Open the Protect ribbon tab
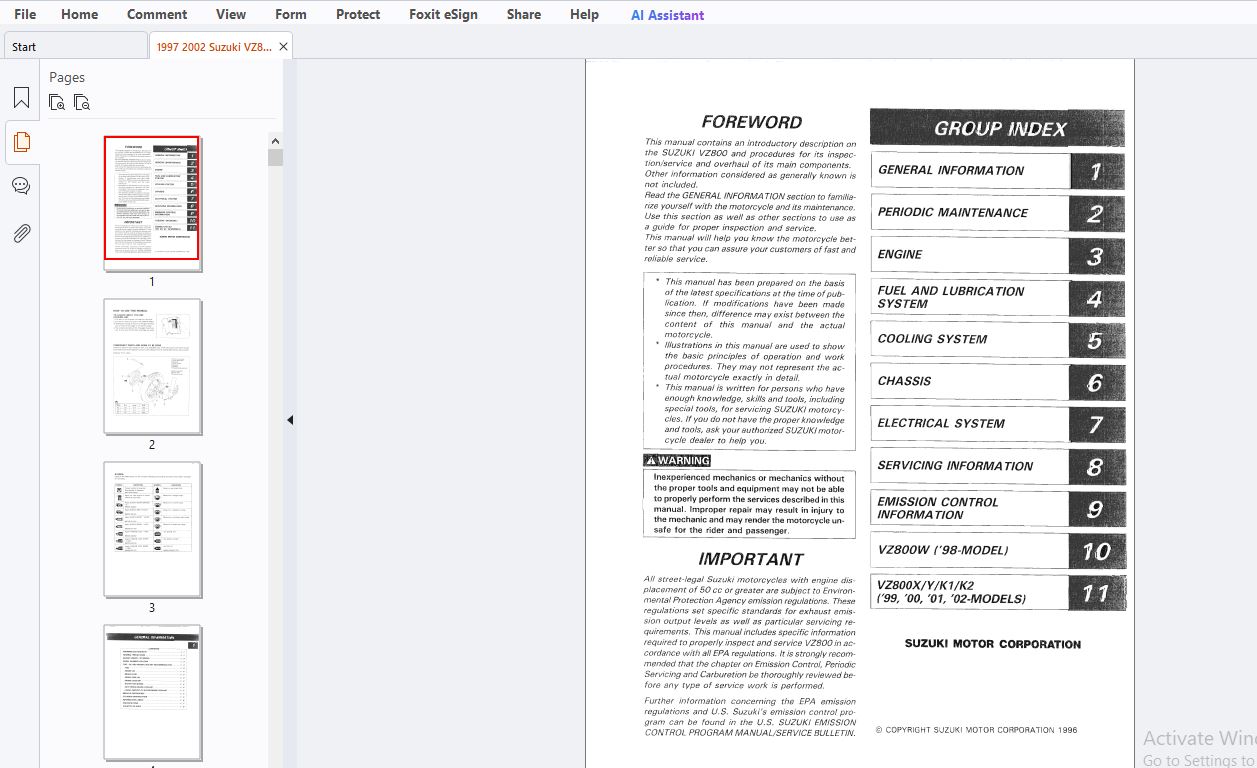 358,14
